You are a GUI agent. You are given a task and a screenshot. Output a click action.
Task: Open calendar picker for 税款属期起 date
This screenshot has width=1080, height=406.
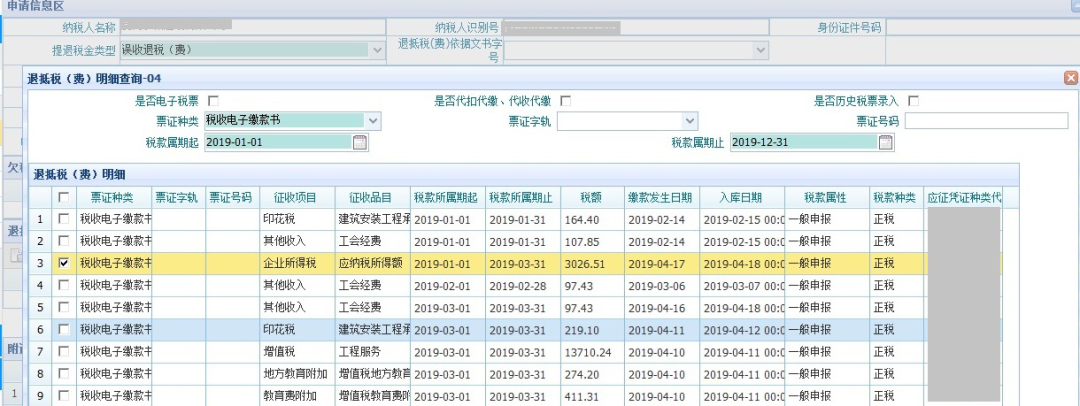pos(360,143)
